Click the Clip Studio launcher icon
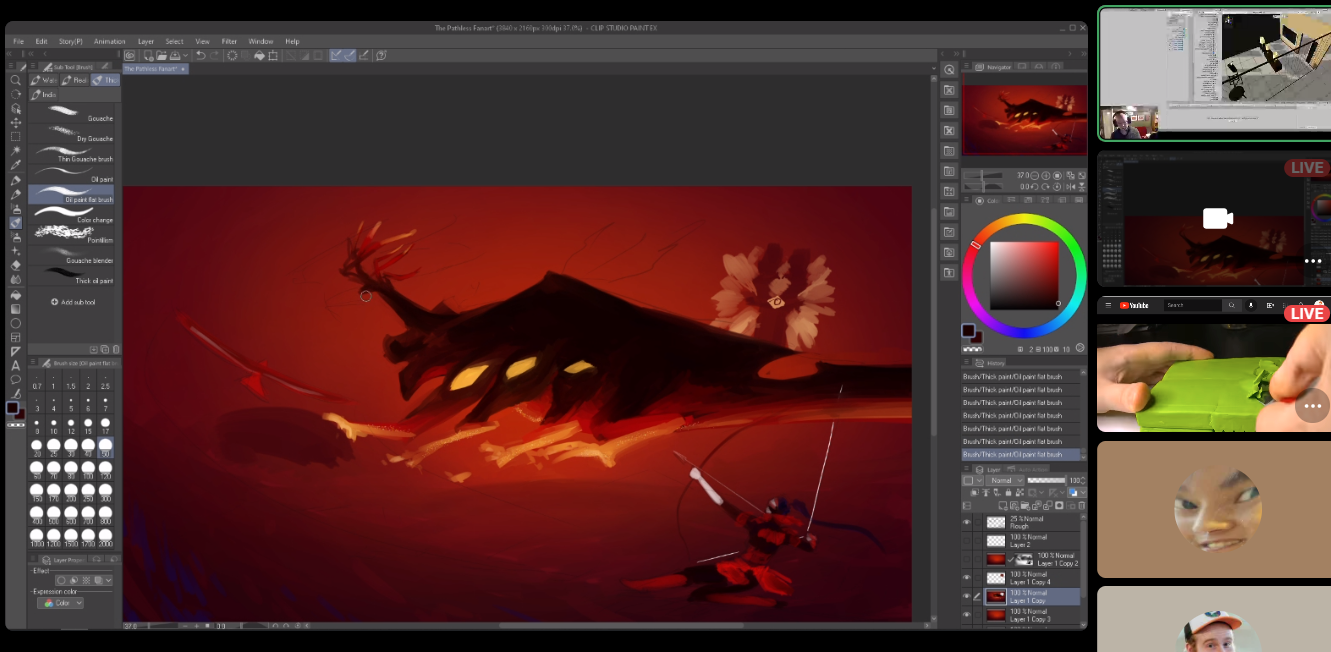 (129, 55)
